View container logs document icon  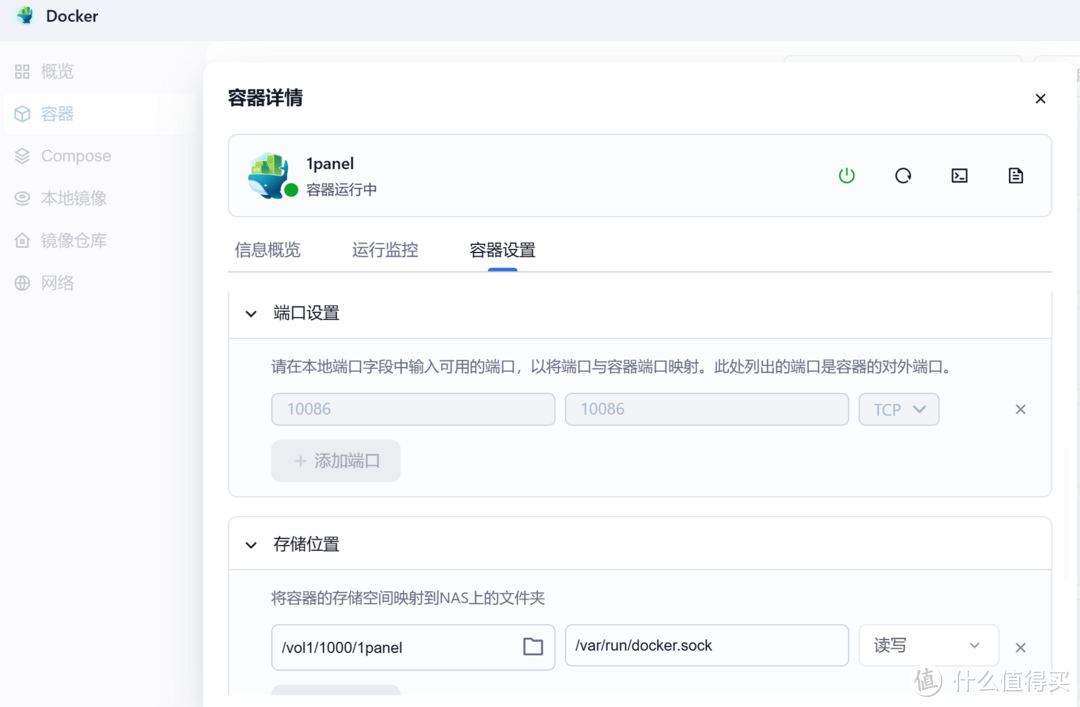coord(1016,176)
